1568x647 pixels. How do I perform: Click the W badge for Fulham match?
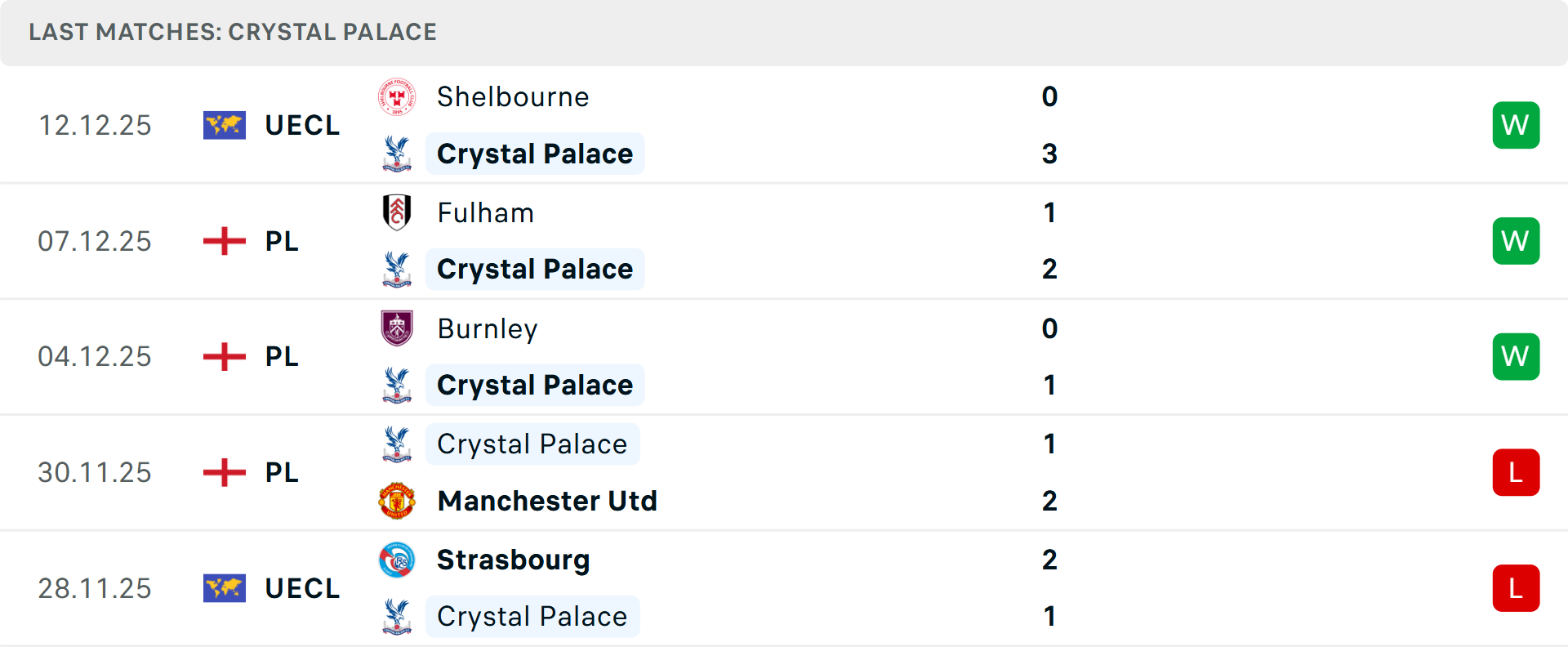click(x=1516, y=241)
